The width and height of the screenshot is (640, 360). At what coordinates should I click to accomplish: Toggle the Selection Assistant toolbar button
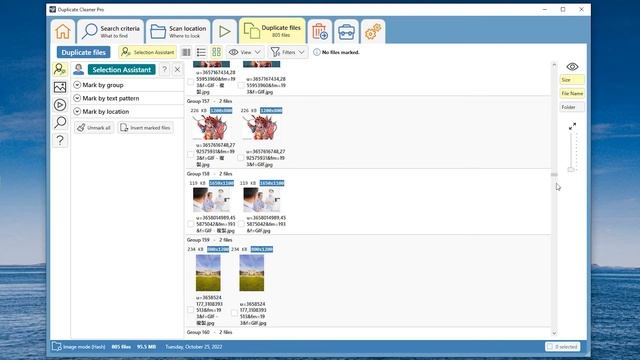click(x=148, y=52)
